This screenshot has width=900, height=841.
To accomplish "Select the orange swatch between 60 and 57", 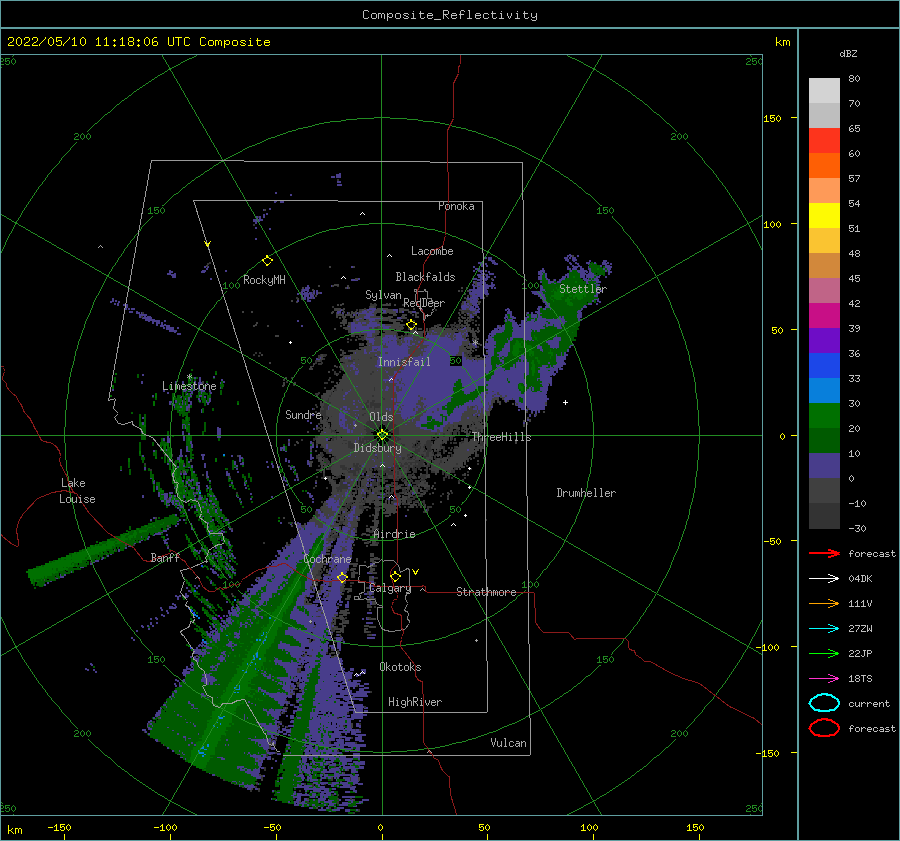I will (824, 166).
